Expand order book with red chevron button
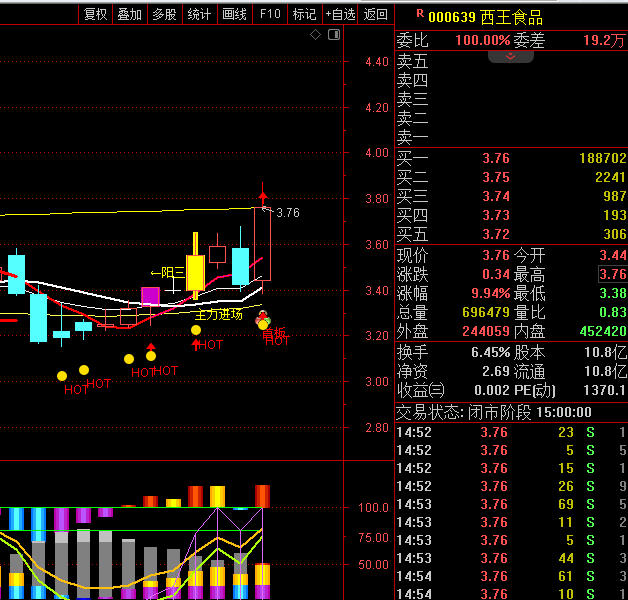This screenshot has width=628, height=600. 511,56
